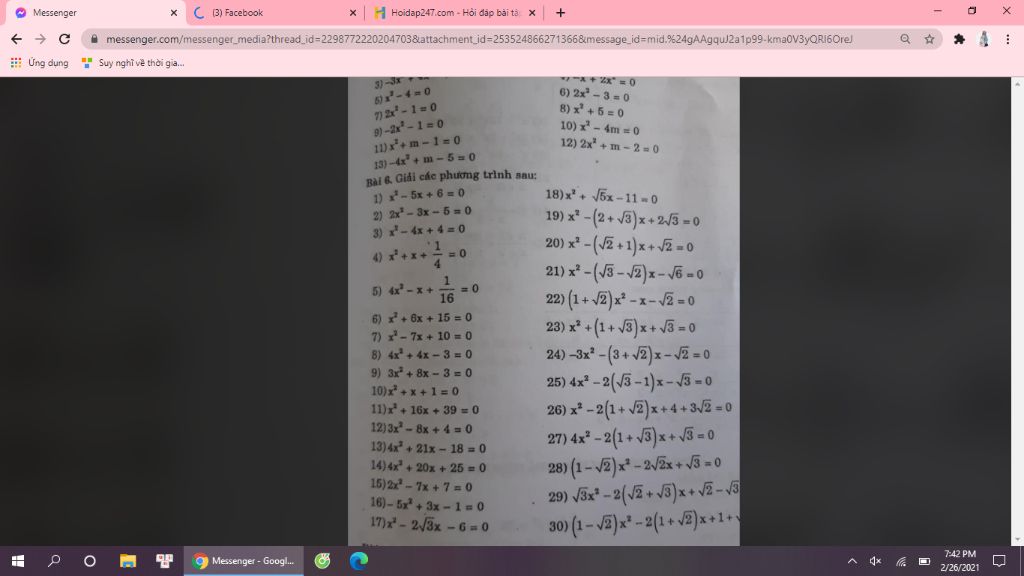The image size is (1024, 576).
Task: View site security lock information
Action: tap(94, 39)
